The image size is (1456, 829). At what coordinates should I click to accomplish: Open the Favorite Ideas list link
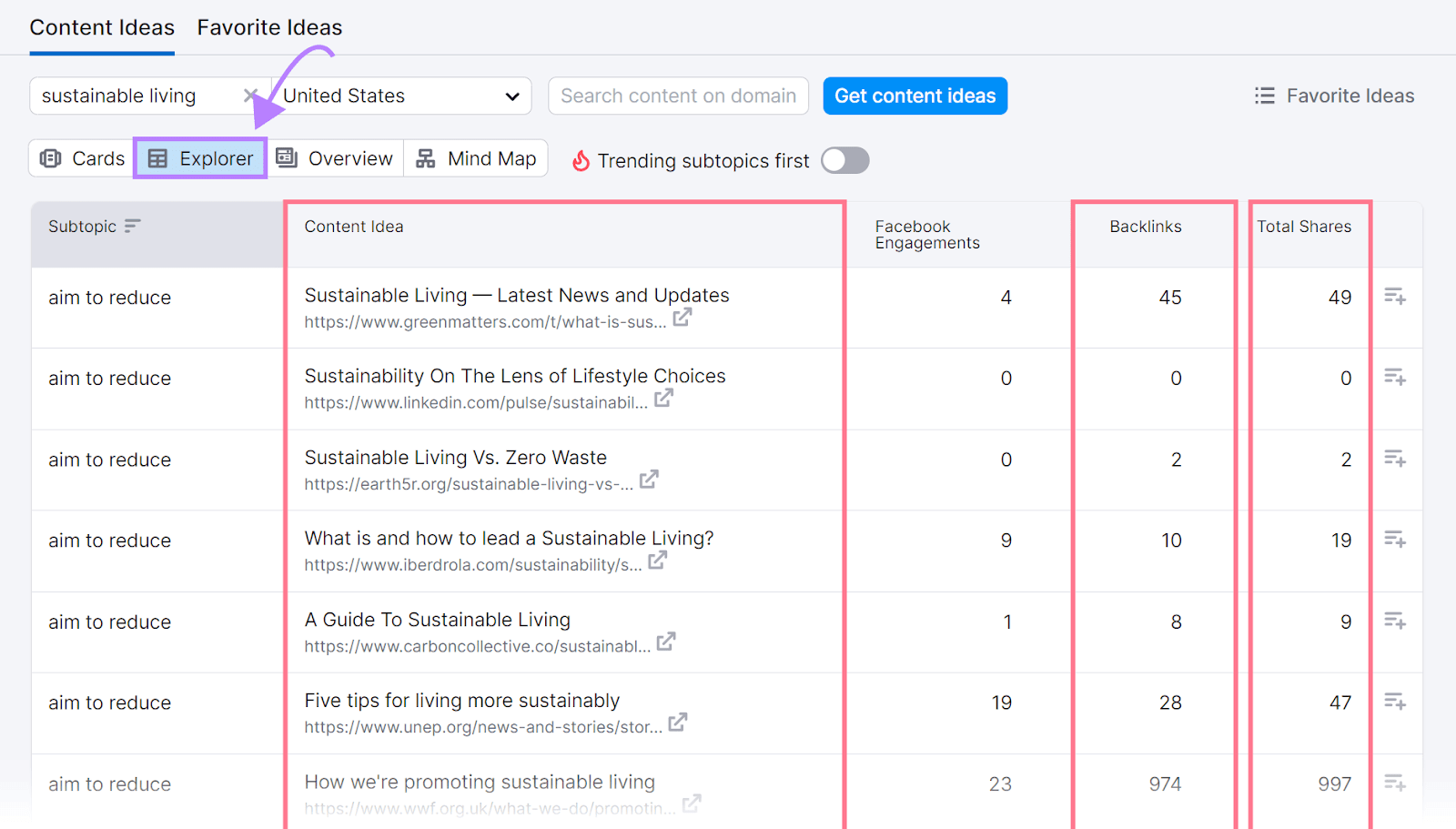[x=1334, y=96]
